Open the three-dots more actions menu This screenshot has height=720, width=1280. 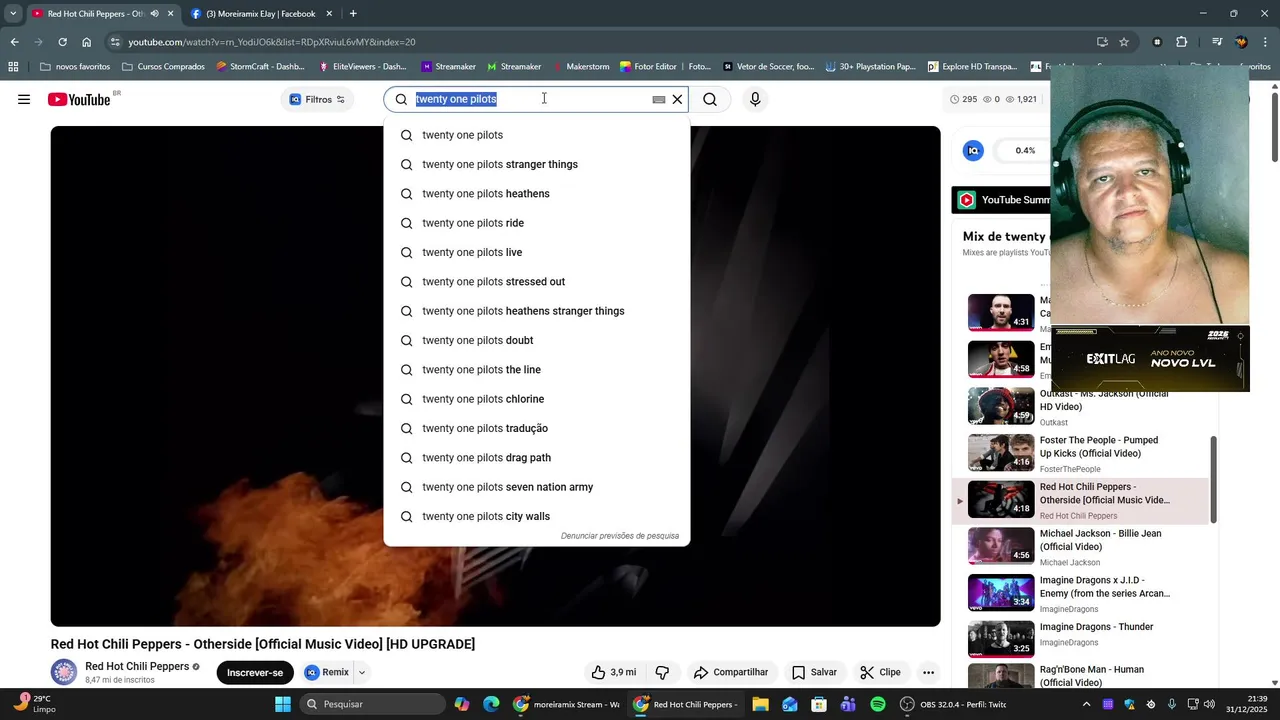(929, 673)
